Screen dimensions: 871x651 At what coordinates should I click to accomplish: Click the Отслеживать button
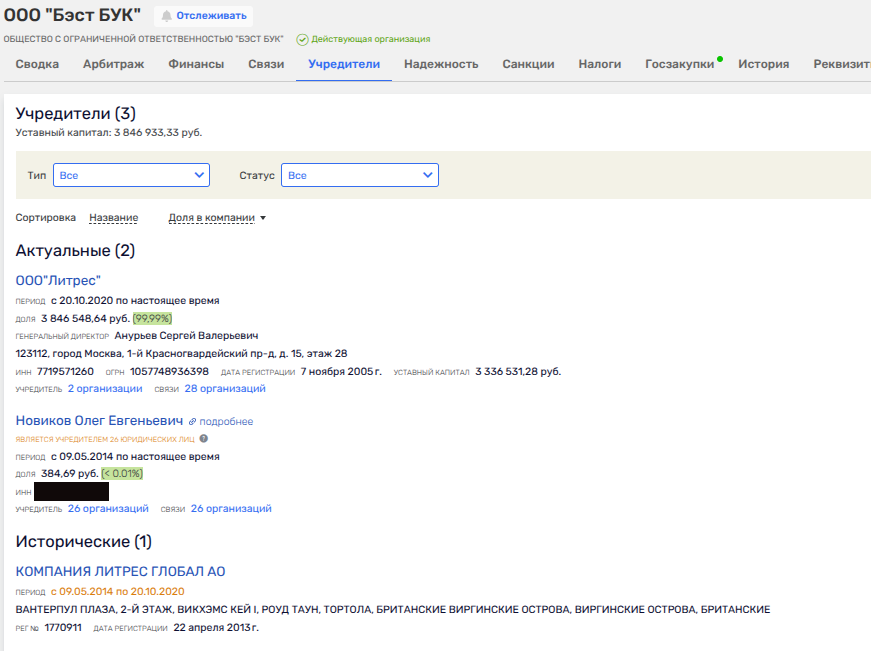[x=204, y=16]
